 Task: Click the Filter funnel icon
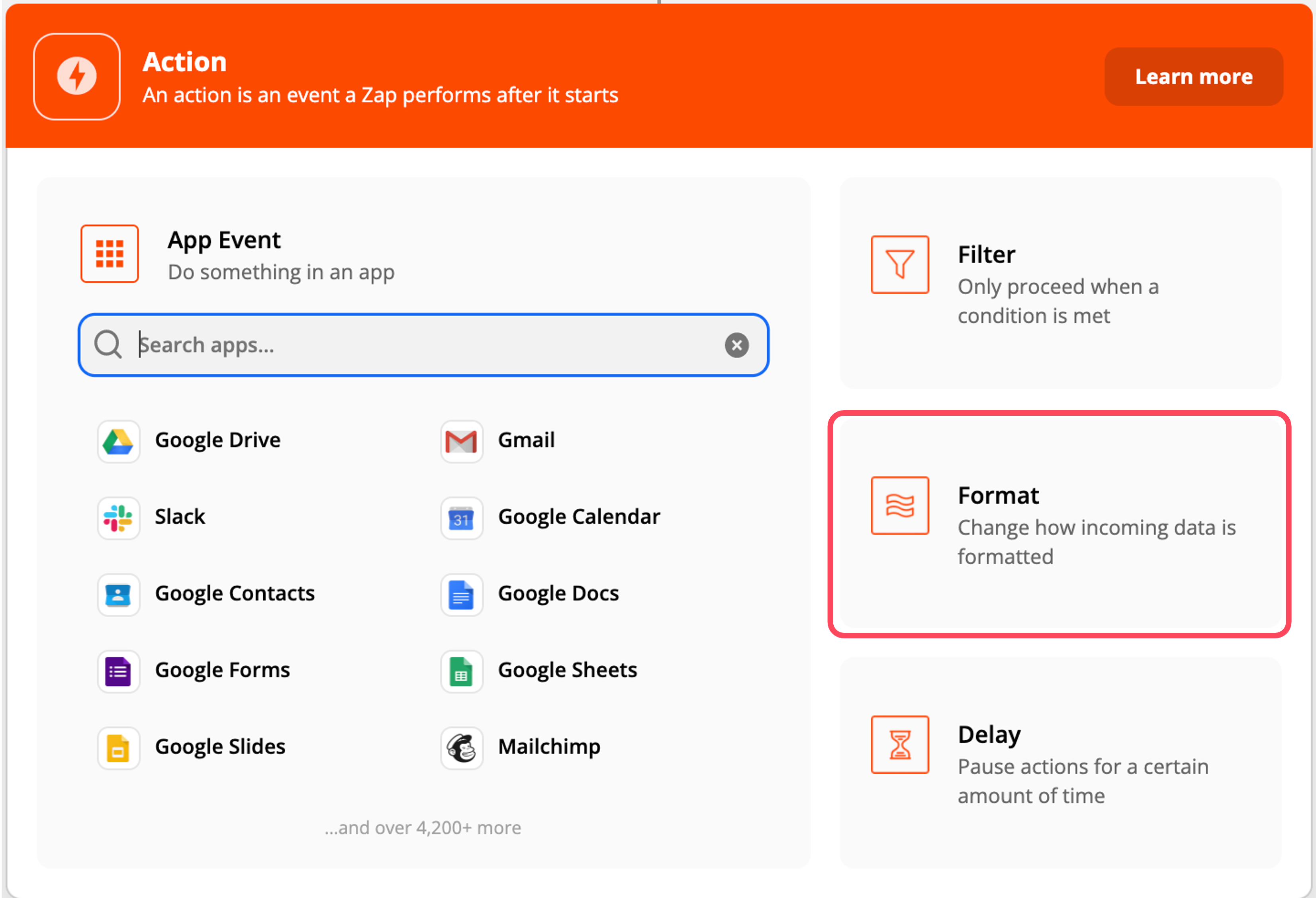[900, 264]
